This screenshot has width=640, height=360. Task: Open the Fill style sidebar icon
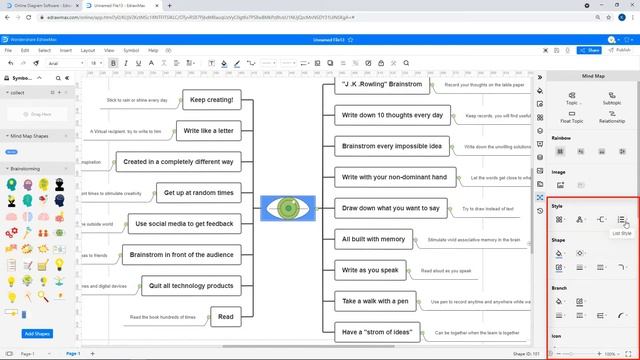click(x=540, y=91)
